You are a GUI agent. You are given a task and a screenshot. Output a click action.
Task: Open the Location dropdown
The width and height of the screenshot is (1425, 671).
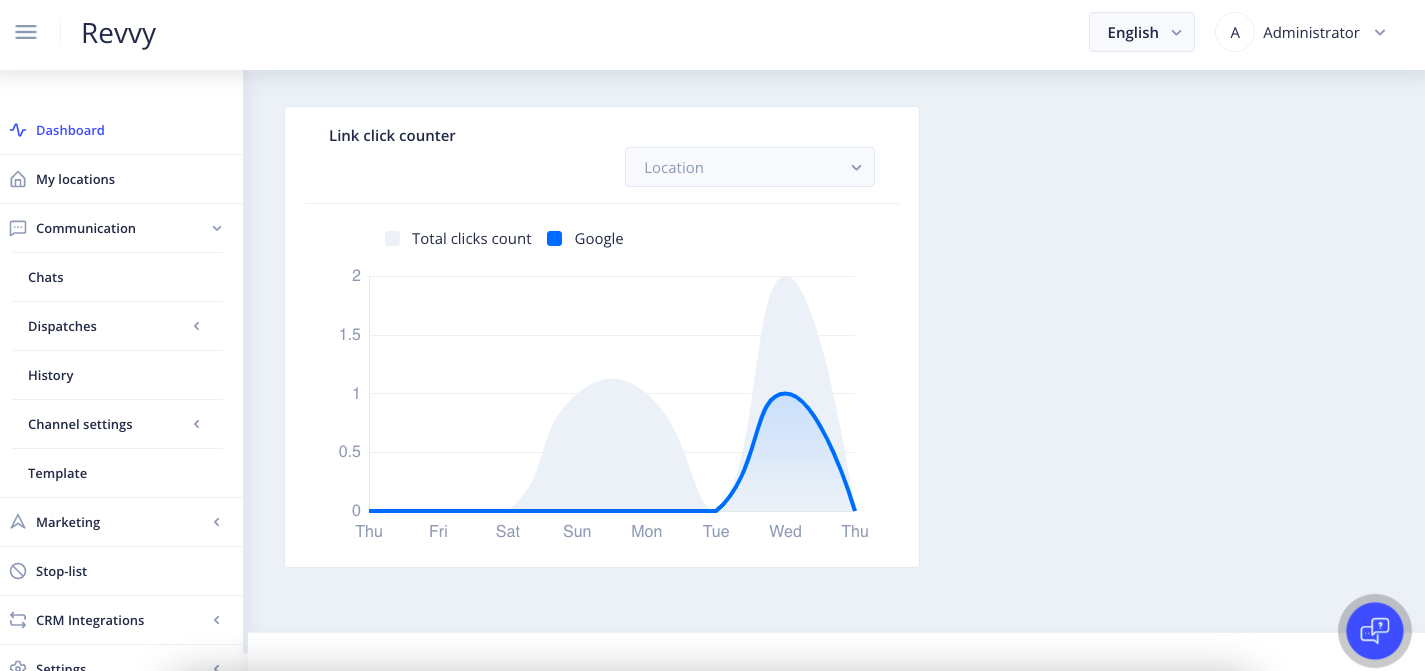click(749, 167)
